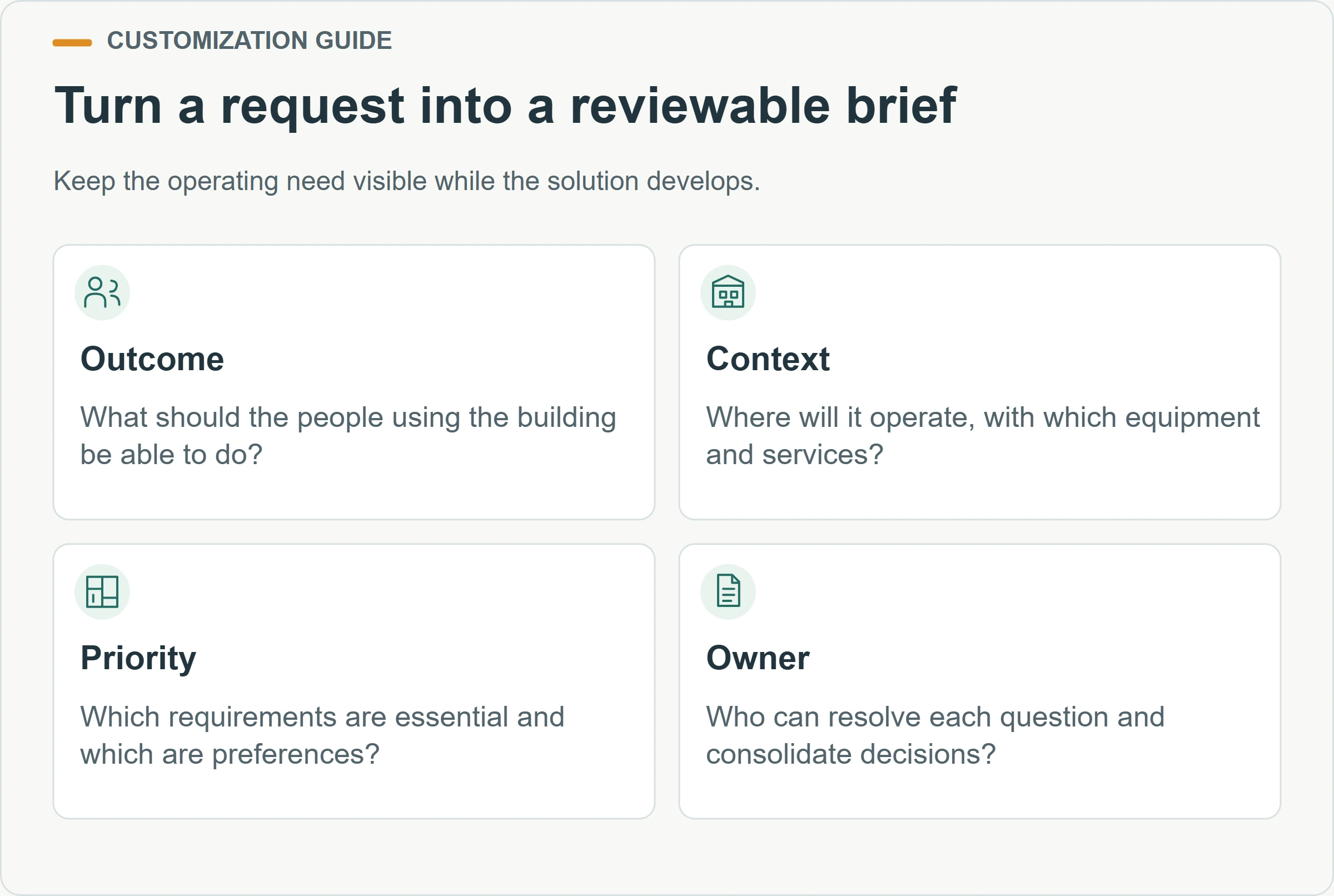Select the Outcome card heading
The image size is (1334, 896).
click(x=152, y=359)
